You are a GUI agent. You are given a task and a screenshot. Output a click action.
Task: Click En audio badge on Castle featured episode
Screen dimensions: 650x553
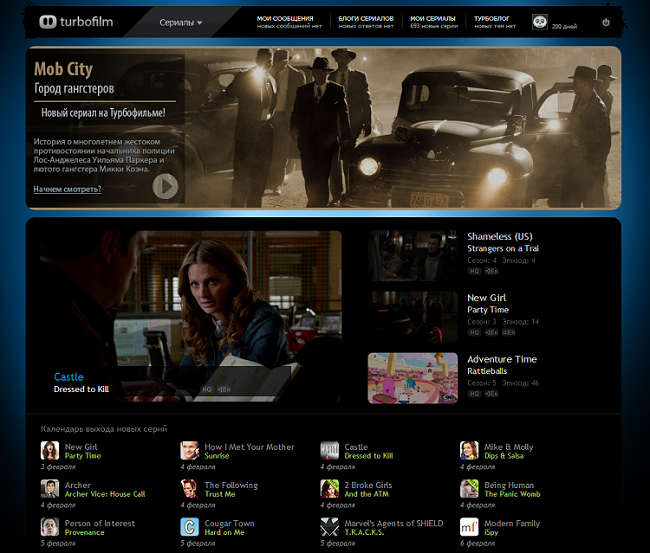(224, 389)
